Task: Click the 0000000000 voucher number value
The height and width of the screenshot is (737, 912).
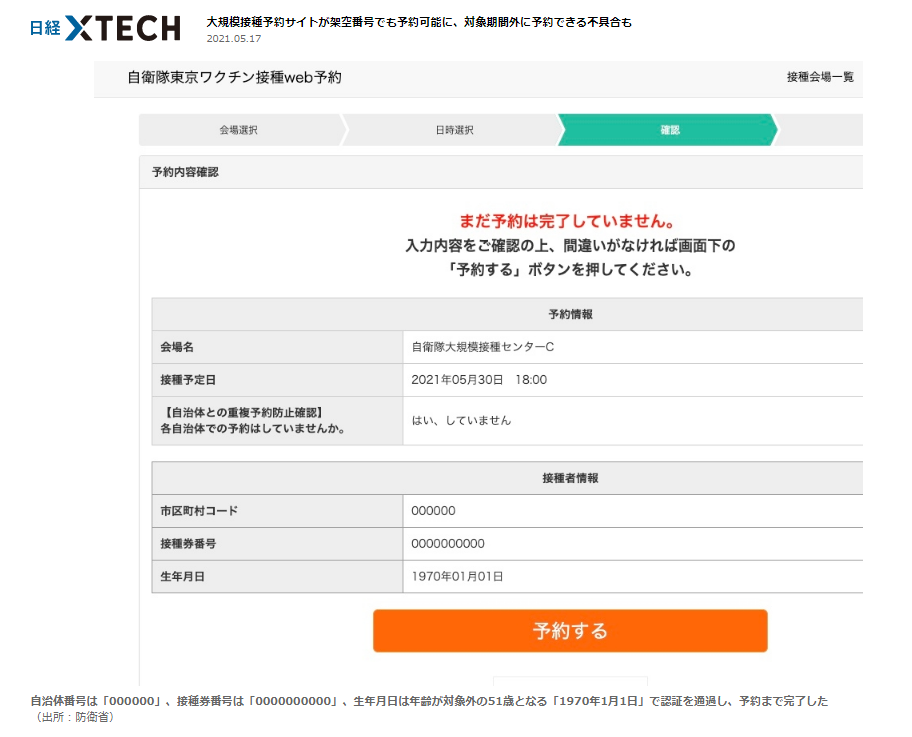Action: click(x=448, y=544)
